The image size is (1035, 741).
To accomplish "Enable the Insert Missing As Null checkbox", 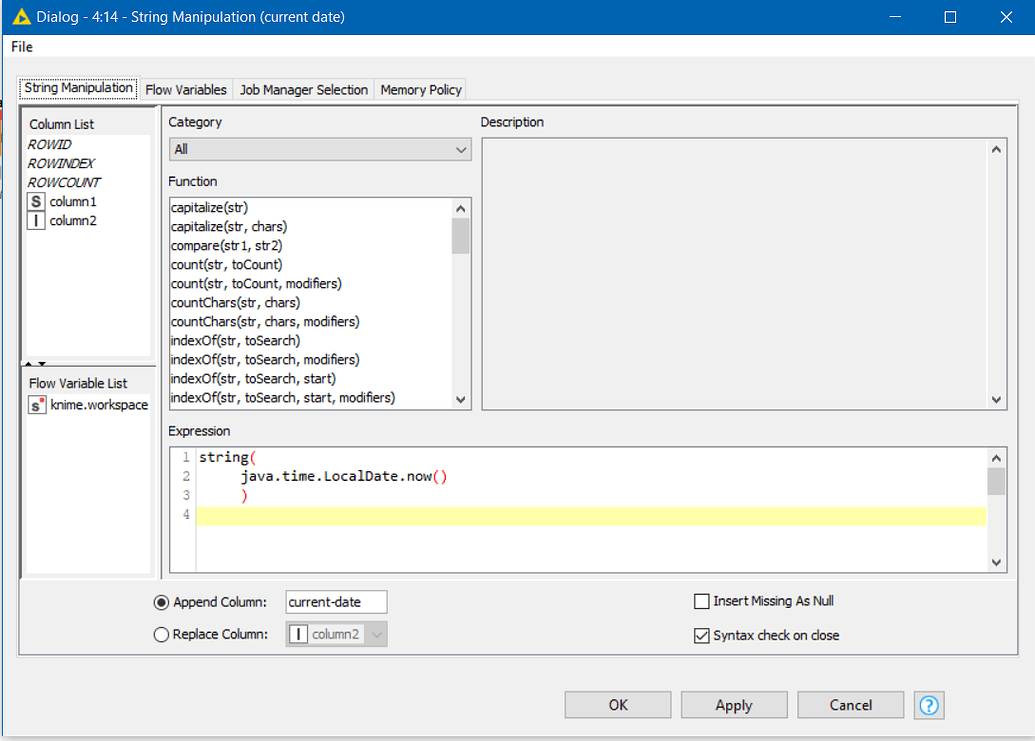I will [702, 601].
